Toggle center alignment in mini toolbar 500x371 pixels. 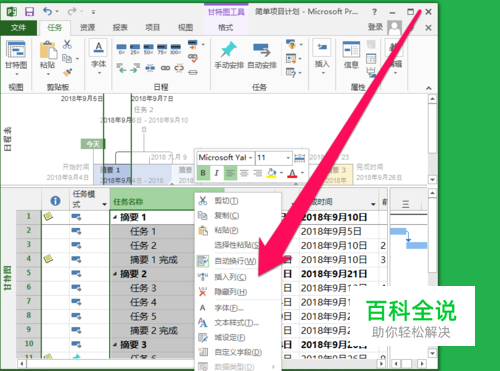pyautogui.click(x=244, y=173)
